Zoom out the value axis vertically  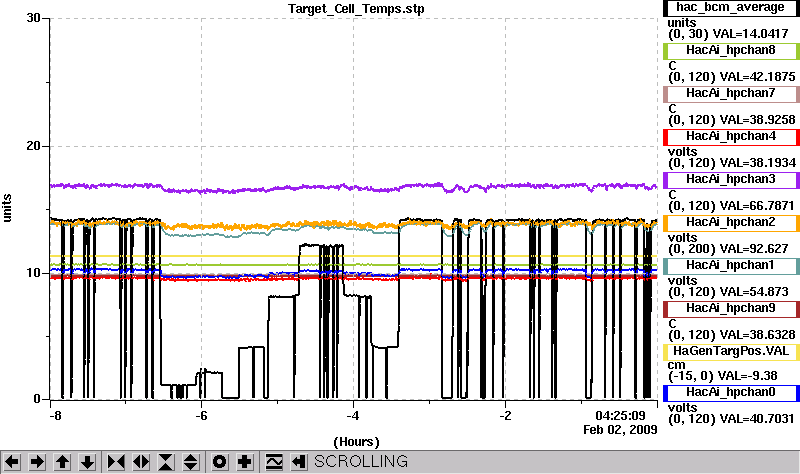pos(191,462)
